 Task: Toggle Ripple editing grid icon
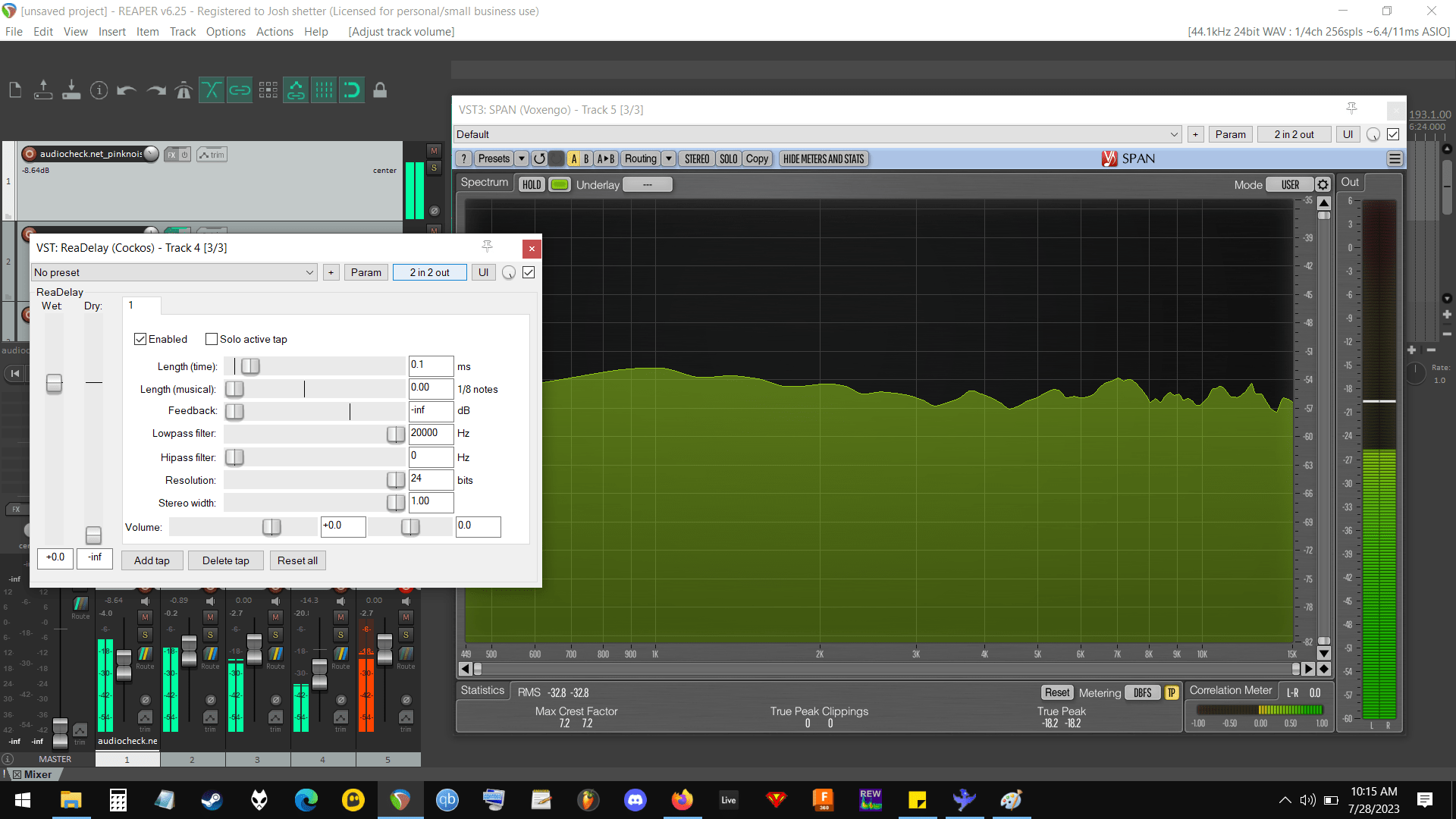[268, 90]
